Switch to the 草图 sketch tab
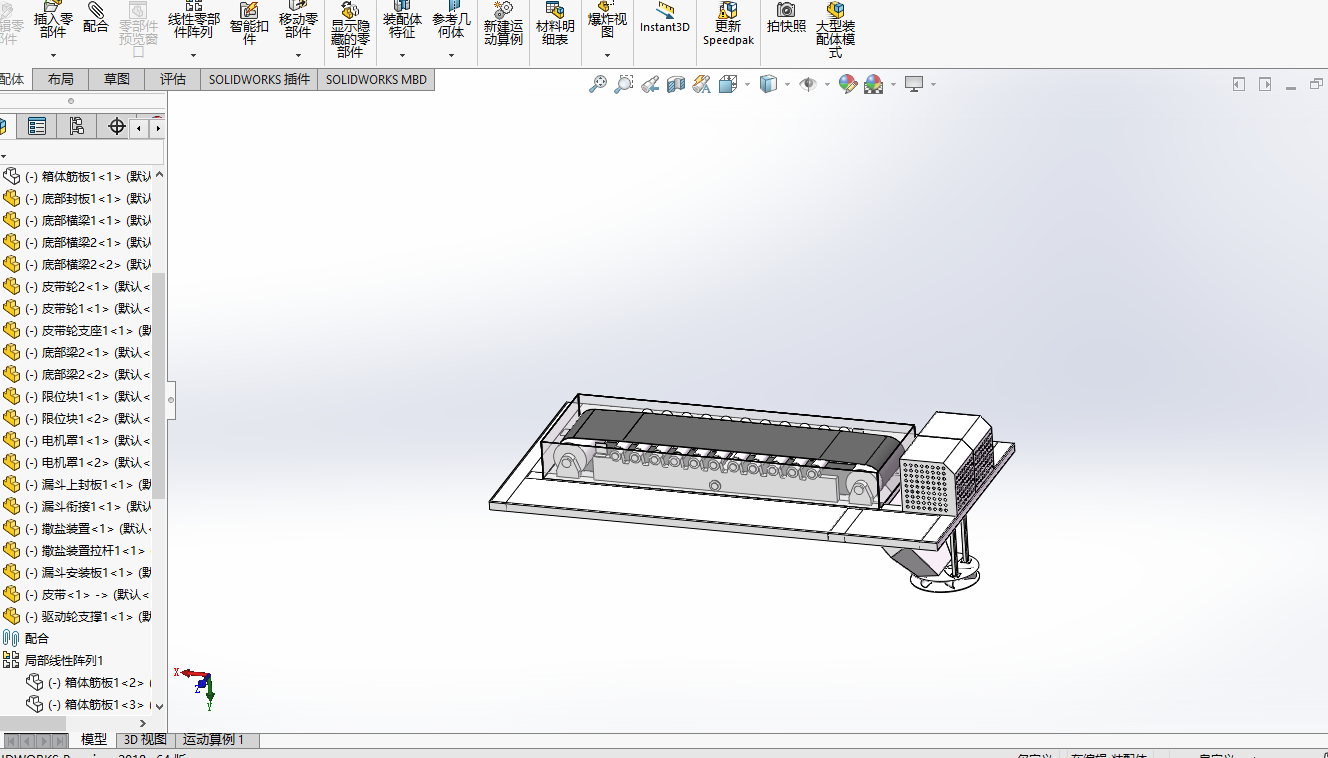This screenshot has height=758, width=1328. click(117, 79)
